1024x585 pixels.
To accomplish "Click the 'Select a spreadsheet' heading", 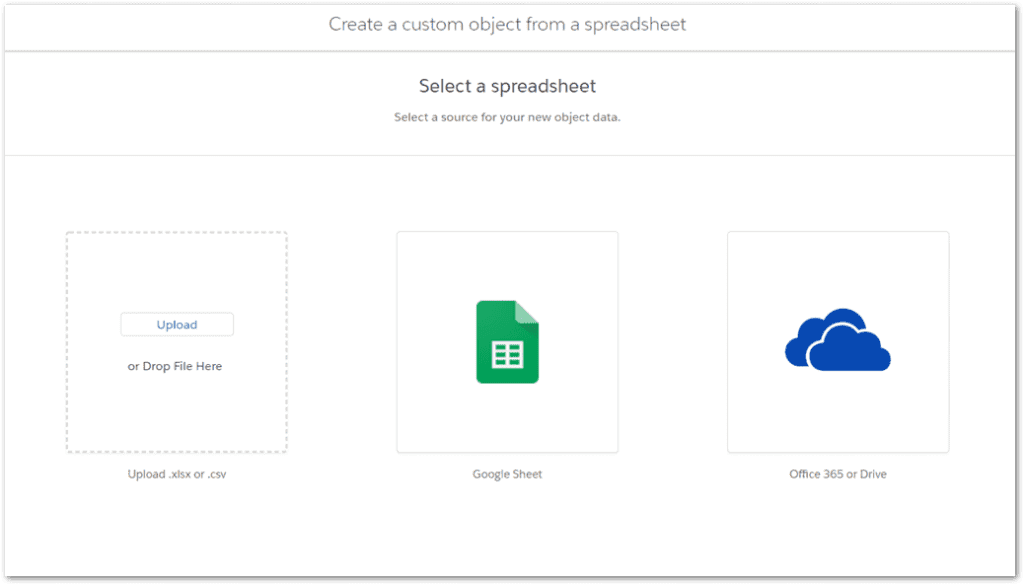I will pyautogui.click(x=507, y=86).
